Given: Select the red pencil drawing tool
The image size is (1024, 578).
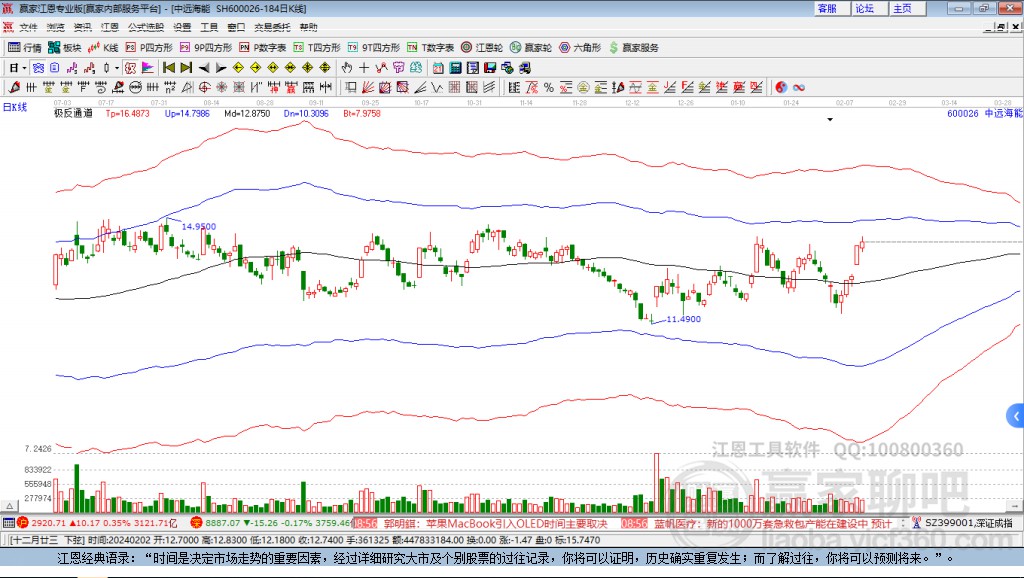Looking at the screenshot, I should [14, 88].
